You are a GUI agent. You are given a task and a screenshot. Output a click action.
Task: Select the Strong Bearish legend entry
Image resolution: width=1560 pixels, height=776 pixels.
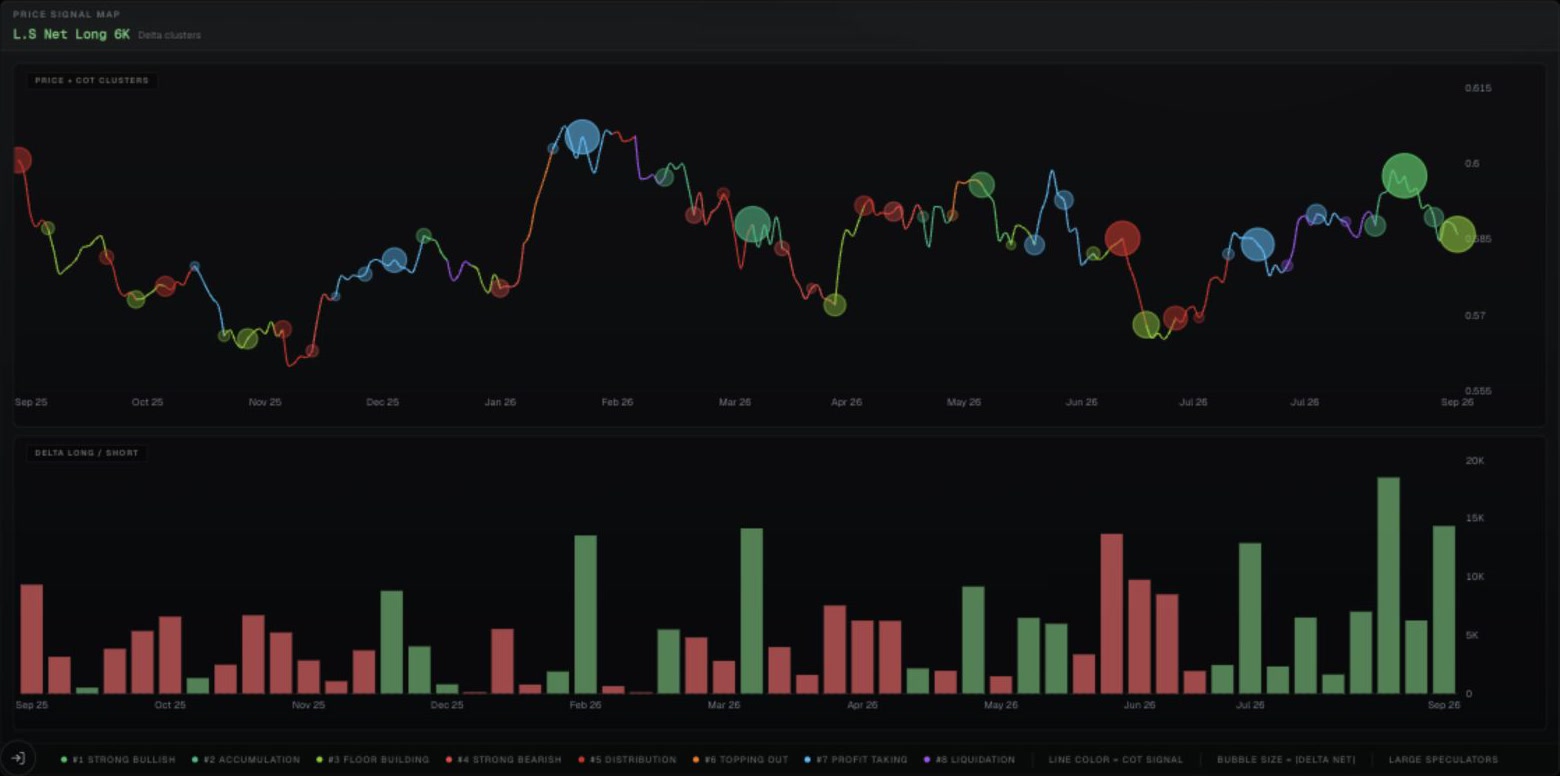click(503, 760)
